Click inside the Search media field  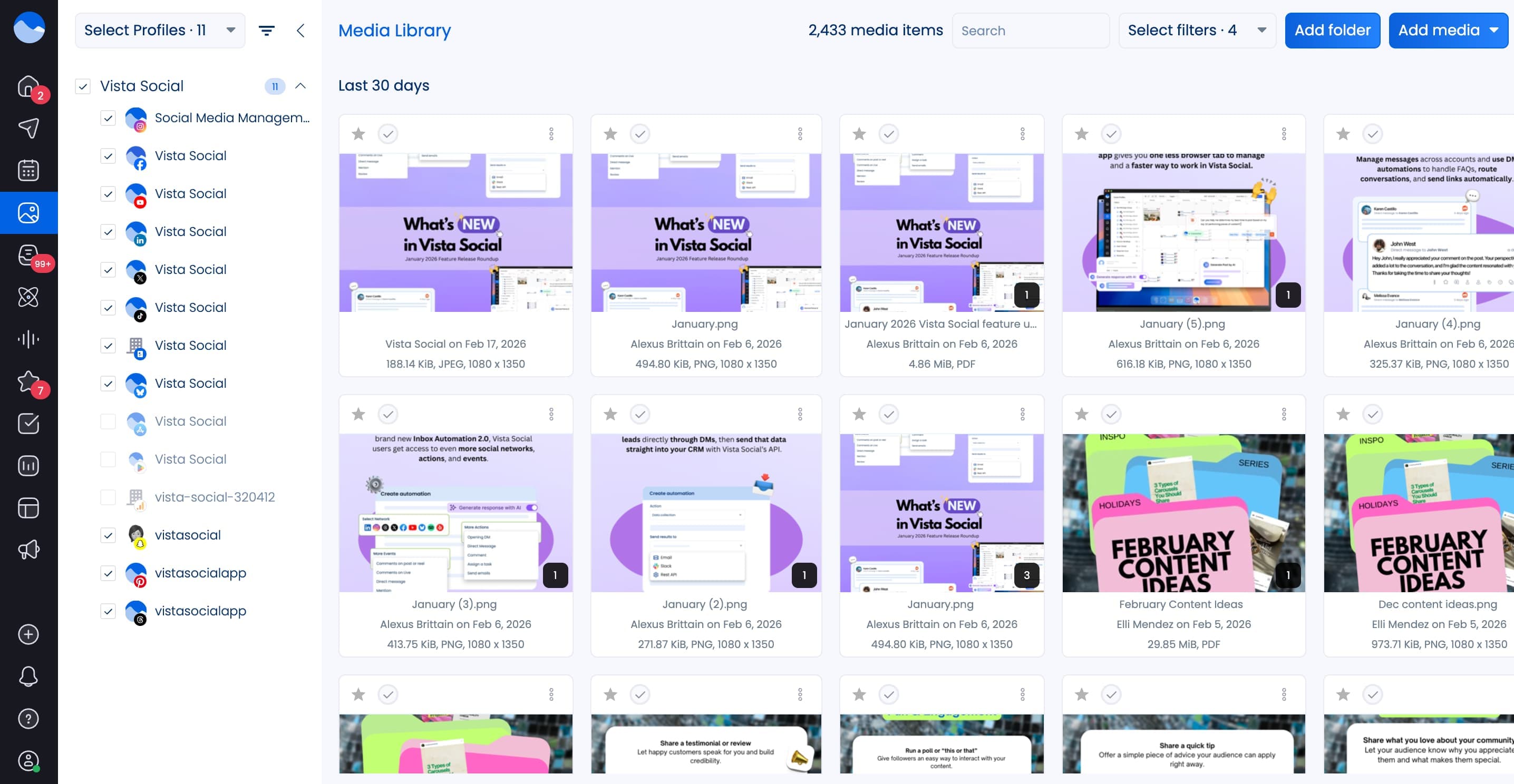[x=1032, y=30]
